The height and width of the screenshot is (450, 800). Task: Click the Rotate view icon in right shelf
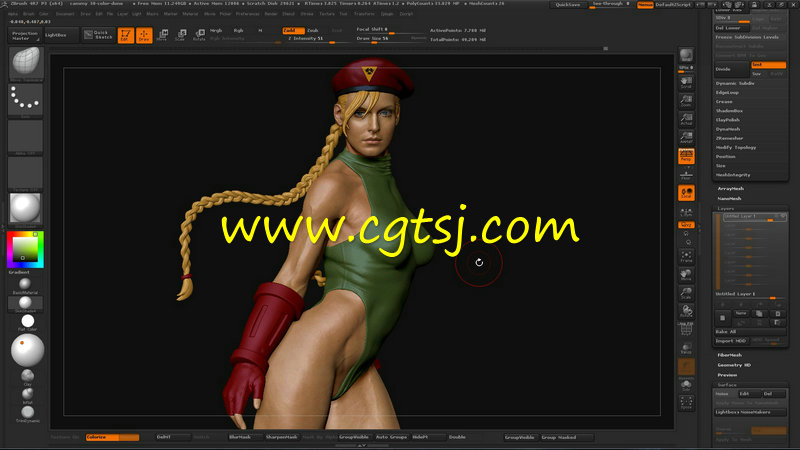686,312
